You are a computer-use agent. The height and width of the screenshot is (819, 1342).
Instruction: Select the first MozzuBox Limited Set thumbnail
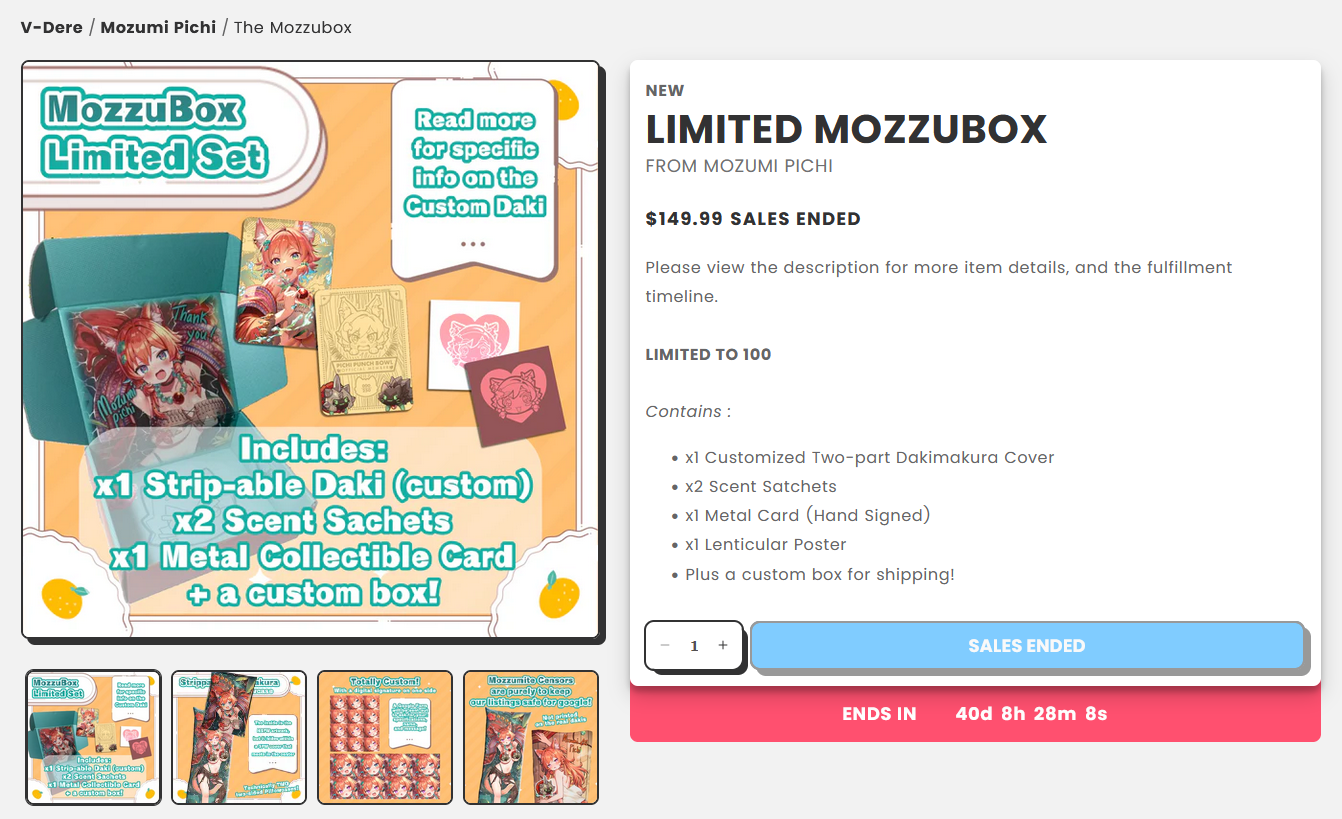(93, 737)
